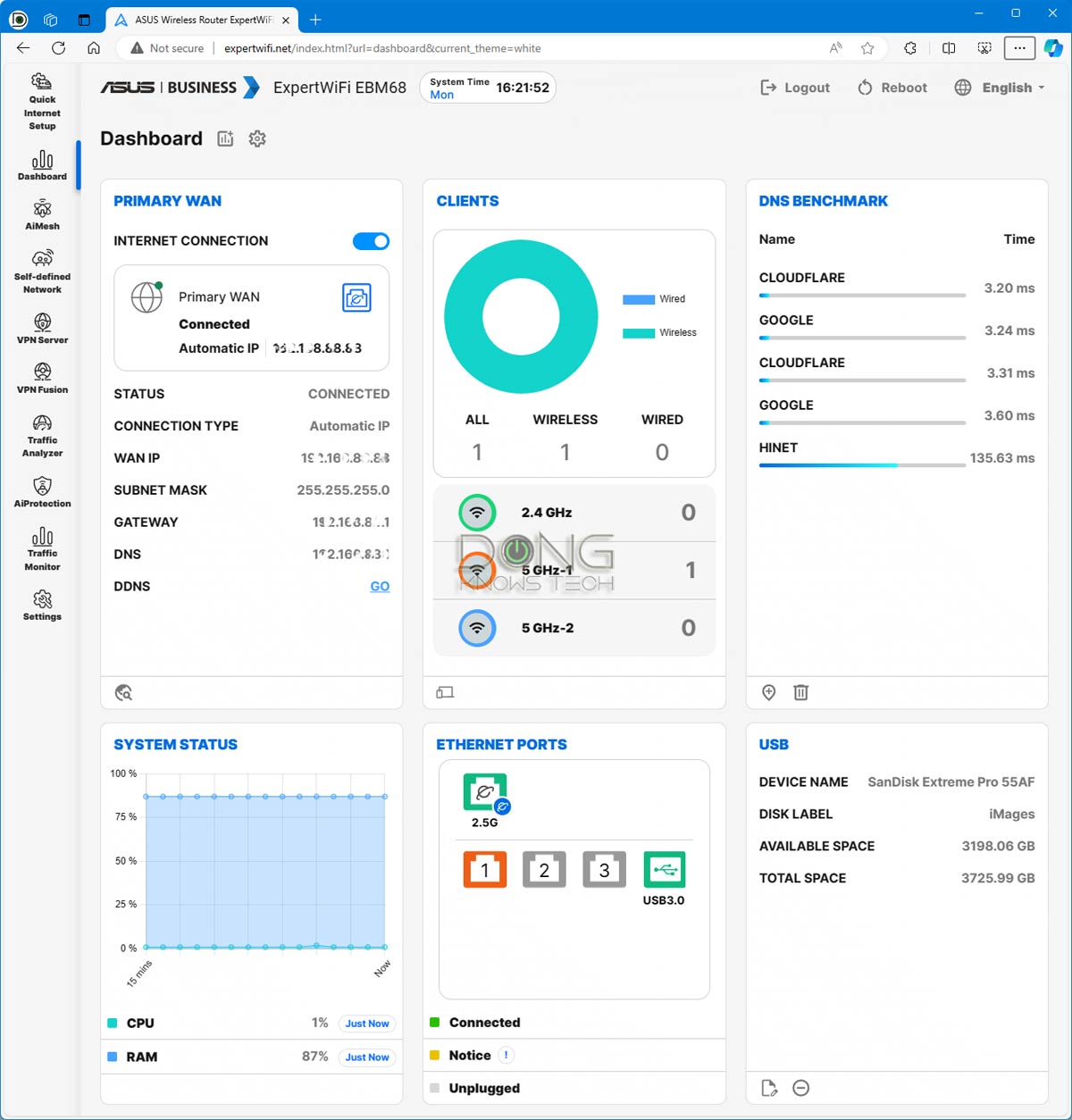Viewport: 1072px width, 1120px height.
Task: Click the USB3.0 port icon
Action: pyautogui.click(x=664, y=869)
